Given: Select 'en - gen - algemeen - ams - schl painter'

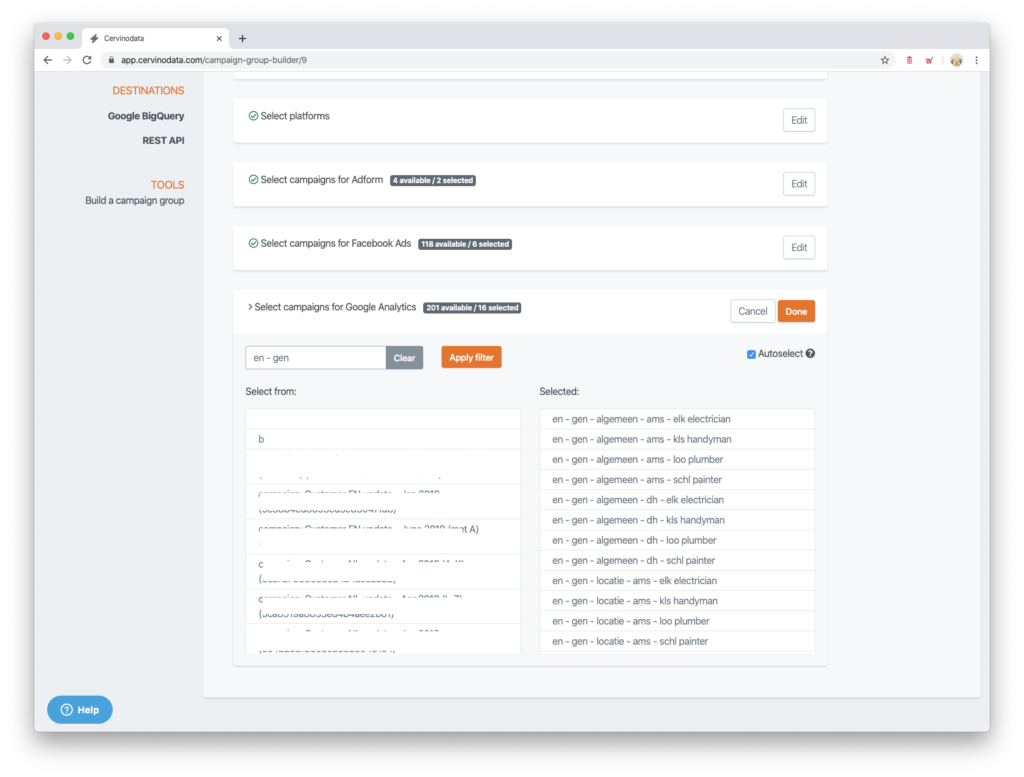Looking at the screenshot, I should coord(677,480).
